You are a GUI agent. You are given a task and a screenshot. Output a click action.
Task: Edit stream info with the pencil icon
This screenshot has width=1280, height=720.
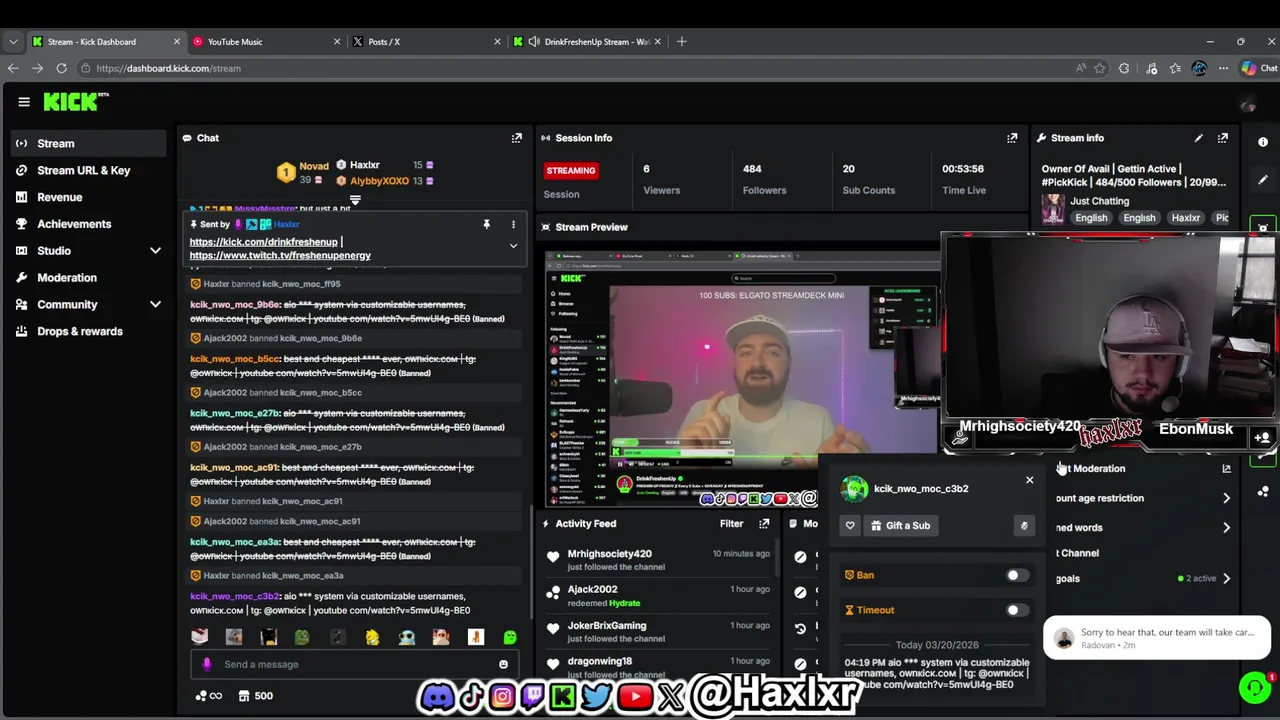pos(1198,138)
